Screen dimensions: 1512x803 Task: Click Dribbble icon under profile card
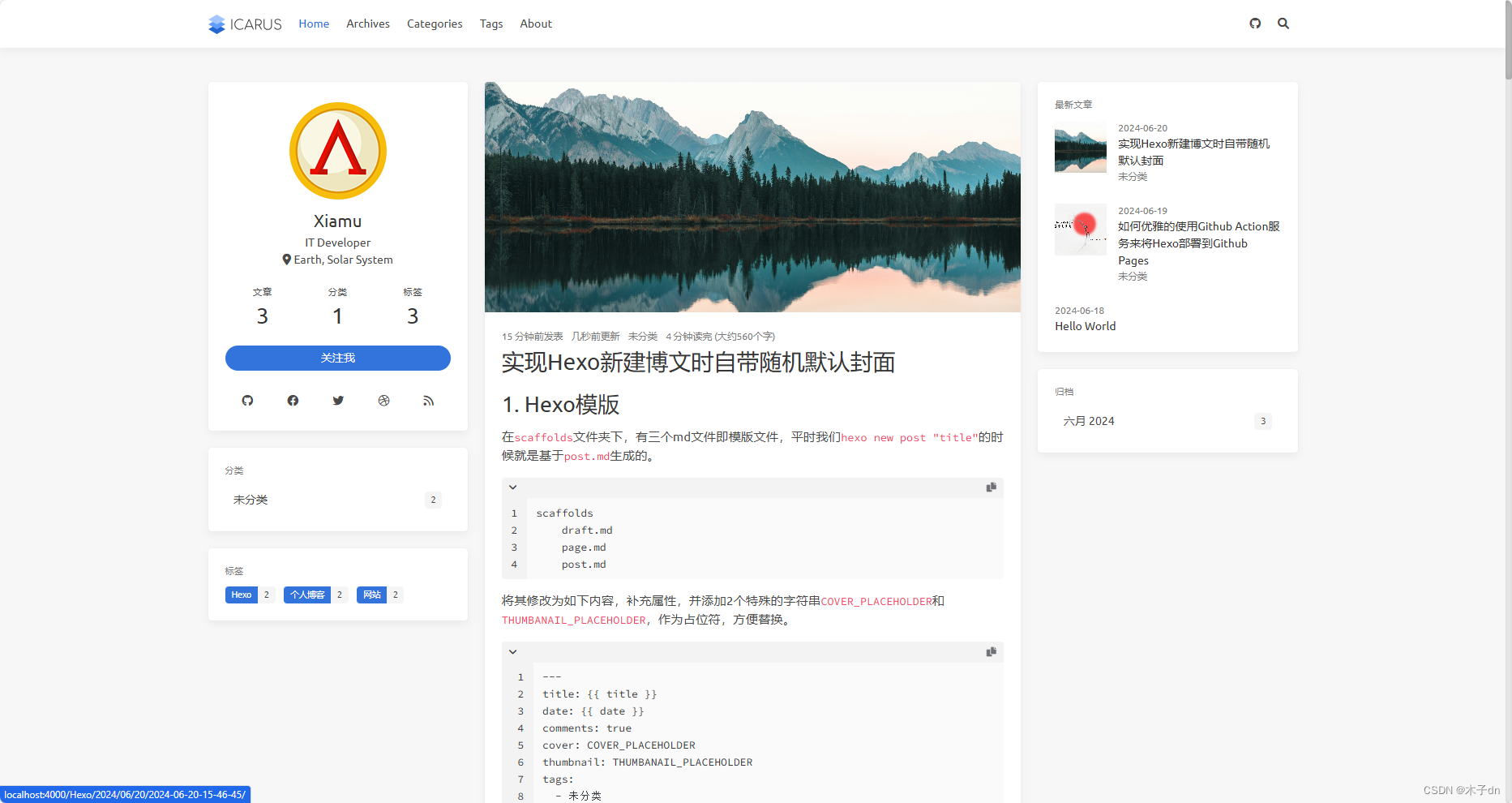(383, 401)
